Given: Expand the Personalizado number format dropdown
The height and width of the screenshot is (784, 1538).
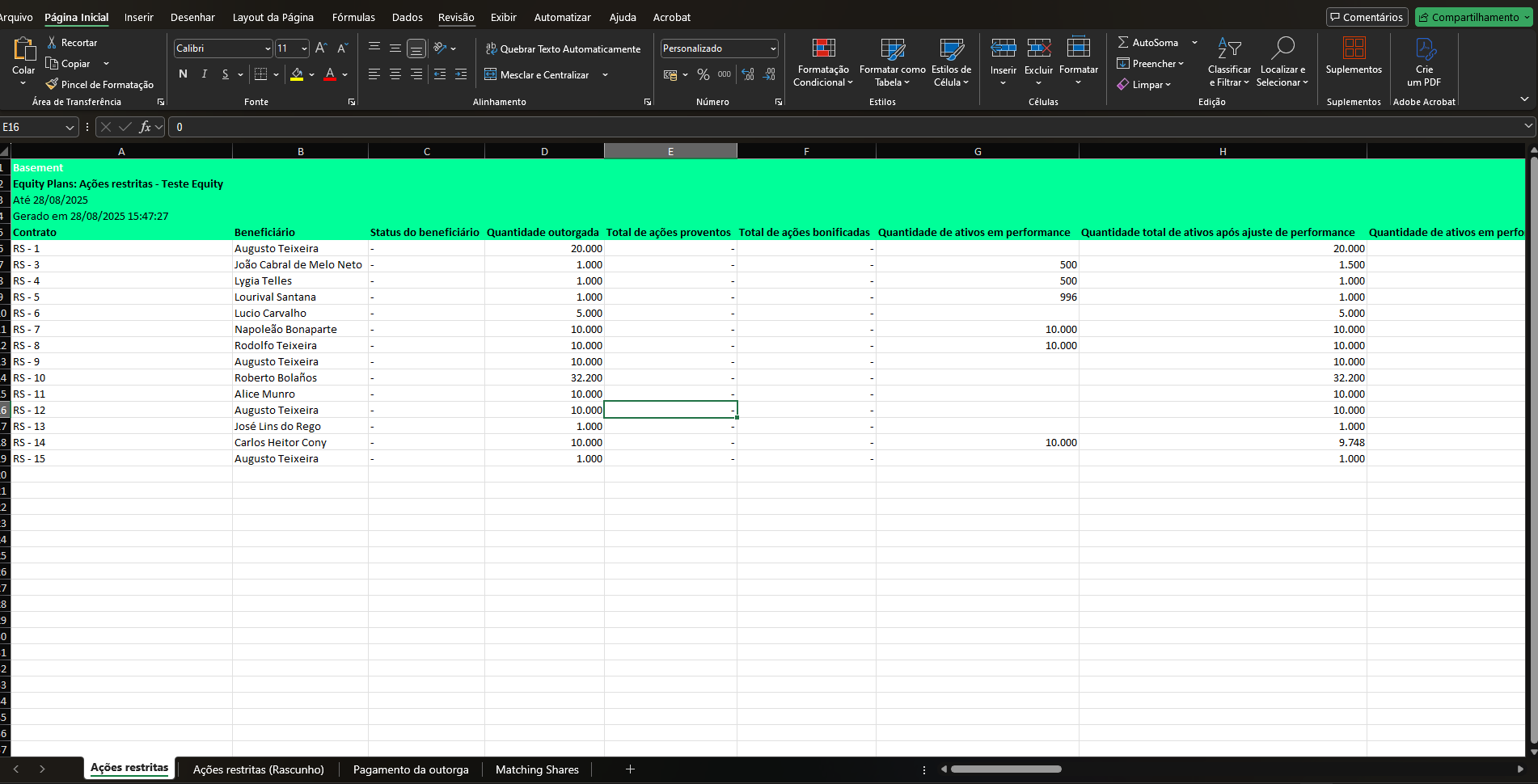Looking at the screenshot, I should [773, 48].
